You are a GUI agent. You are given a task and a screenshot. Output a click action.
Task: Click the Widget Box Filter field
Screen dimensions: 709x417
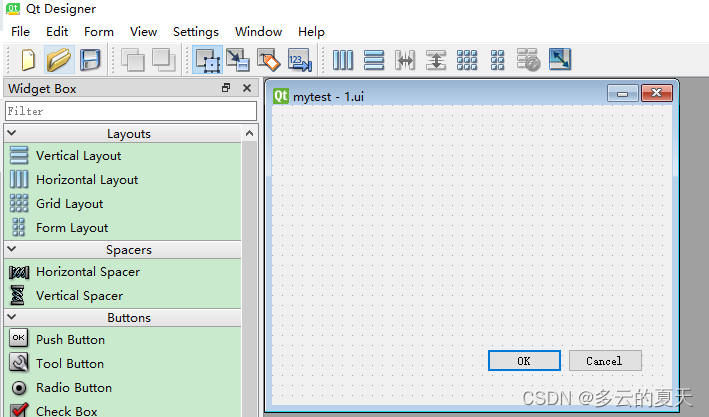point(131,111)
